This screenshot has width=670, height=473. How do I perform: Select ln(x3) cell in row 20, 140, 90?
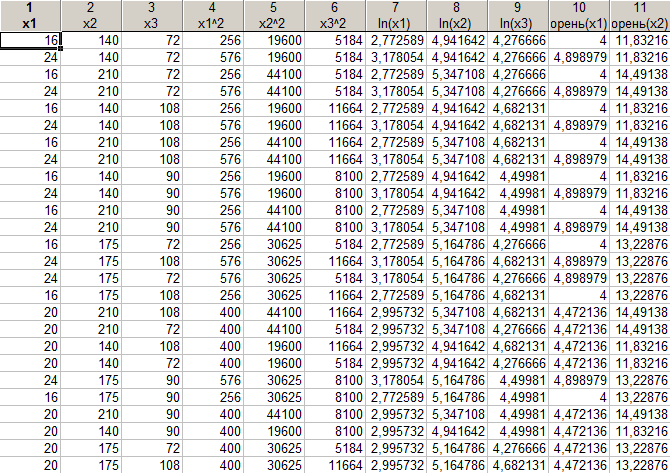(518, 431)
